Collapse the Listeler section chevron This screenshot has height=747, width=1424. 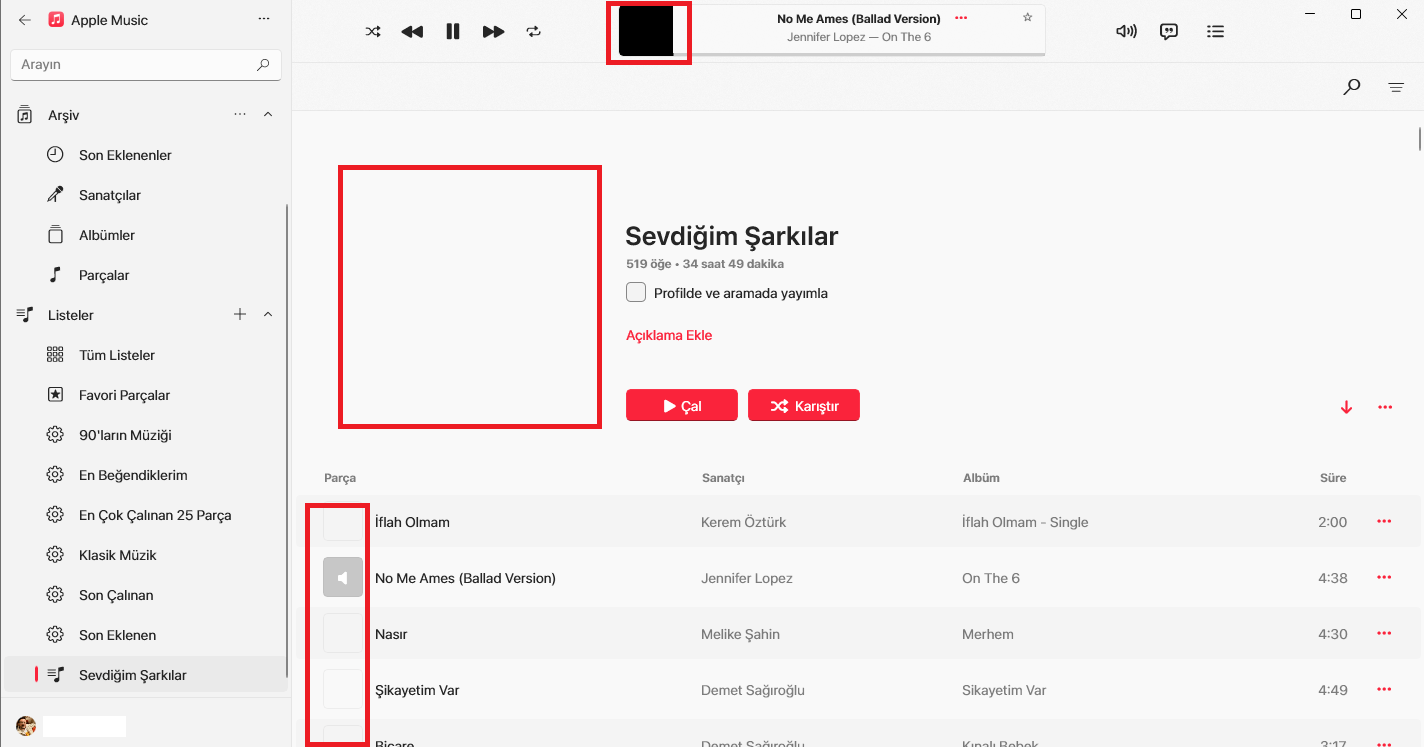point(268,315)
